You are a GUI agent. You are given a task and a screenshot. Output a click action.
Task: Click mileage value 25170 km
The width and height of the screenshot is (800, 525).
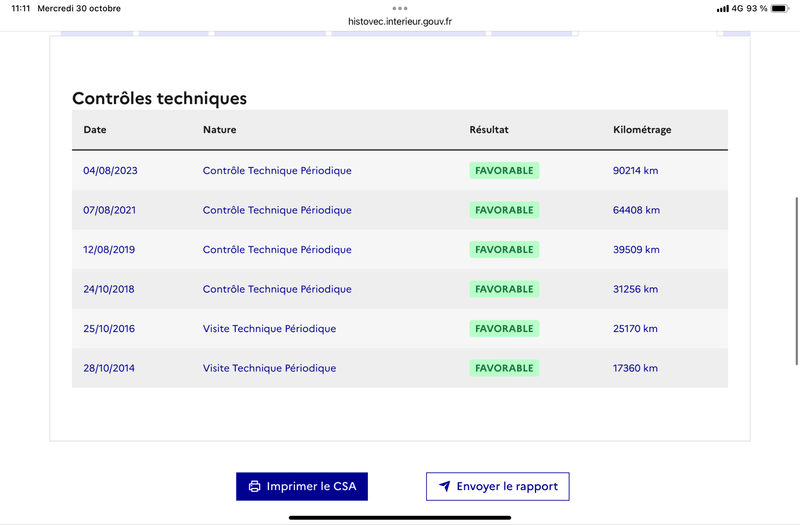[635, 329]
